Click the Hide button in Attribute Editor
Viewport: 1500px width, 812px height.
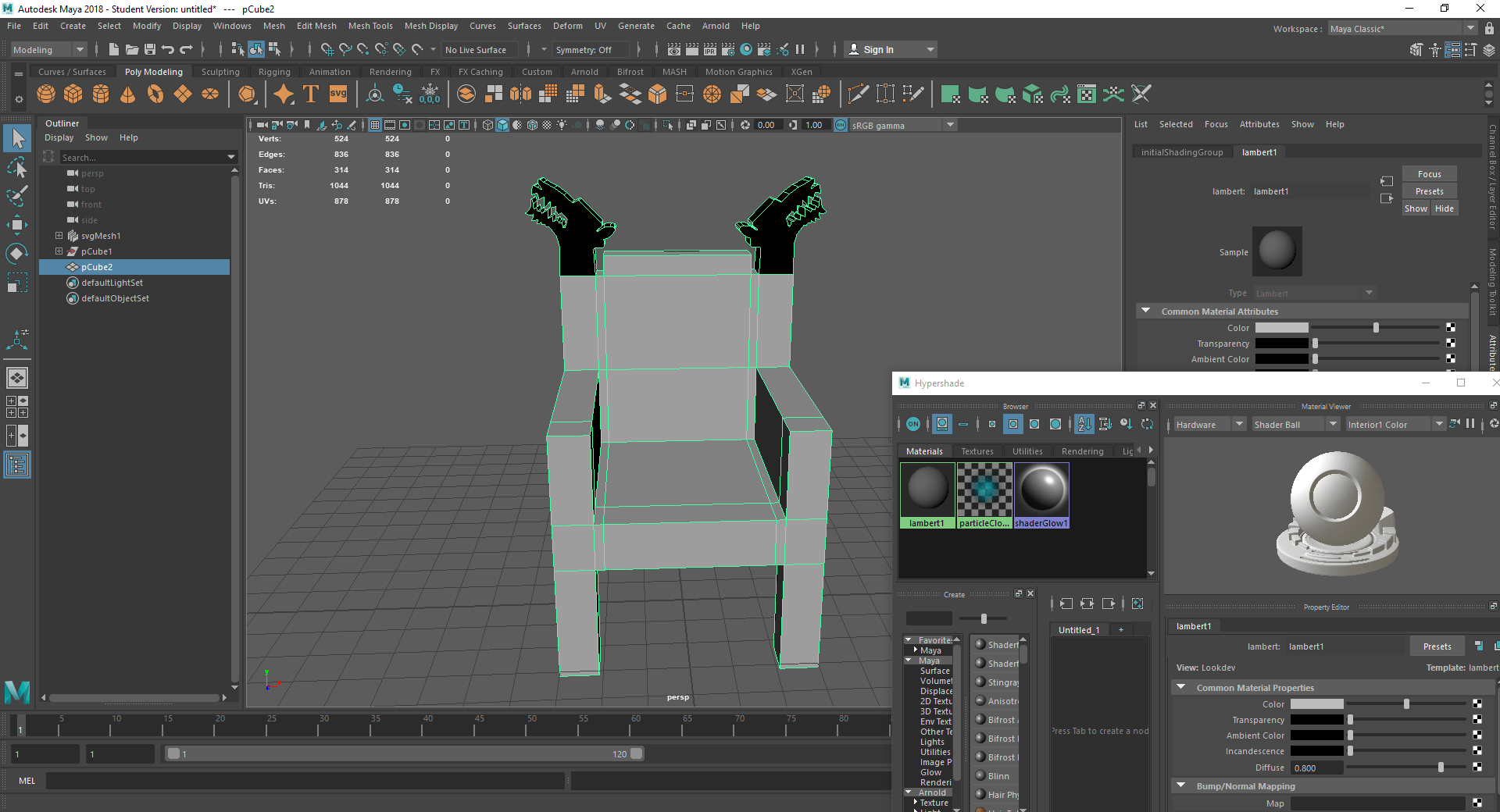1444,208
